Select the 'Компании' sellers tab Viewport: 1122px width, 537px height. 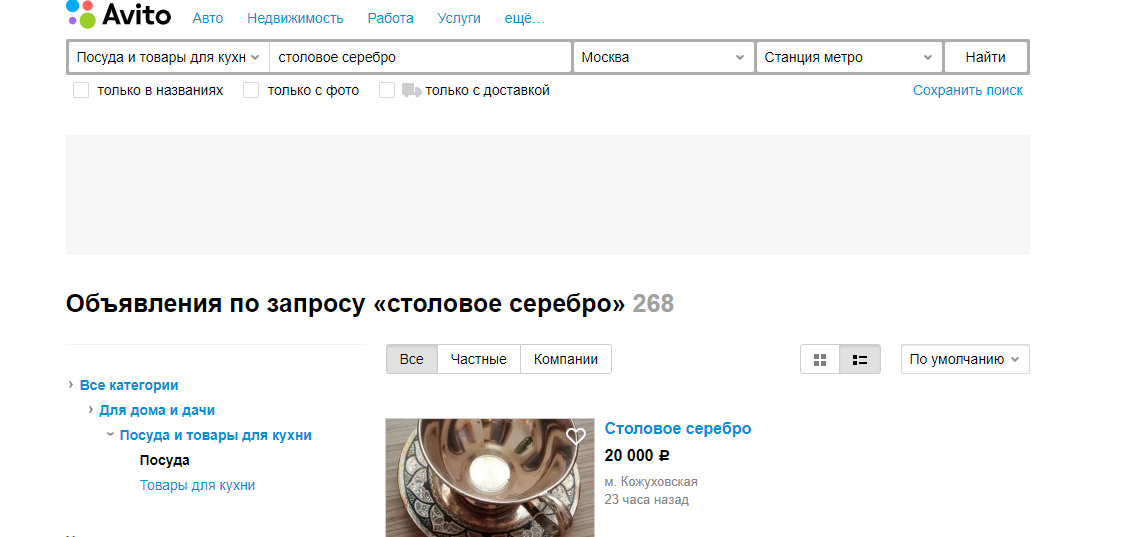click(x=566, y=359)
